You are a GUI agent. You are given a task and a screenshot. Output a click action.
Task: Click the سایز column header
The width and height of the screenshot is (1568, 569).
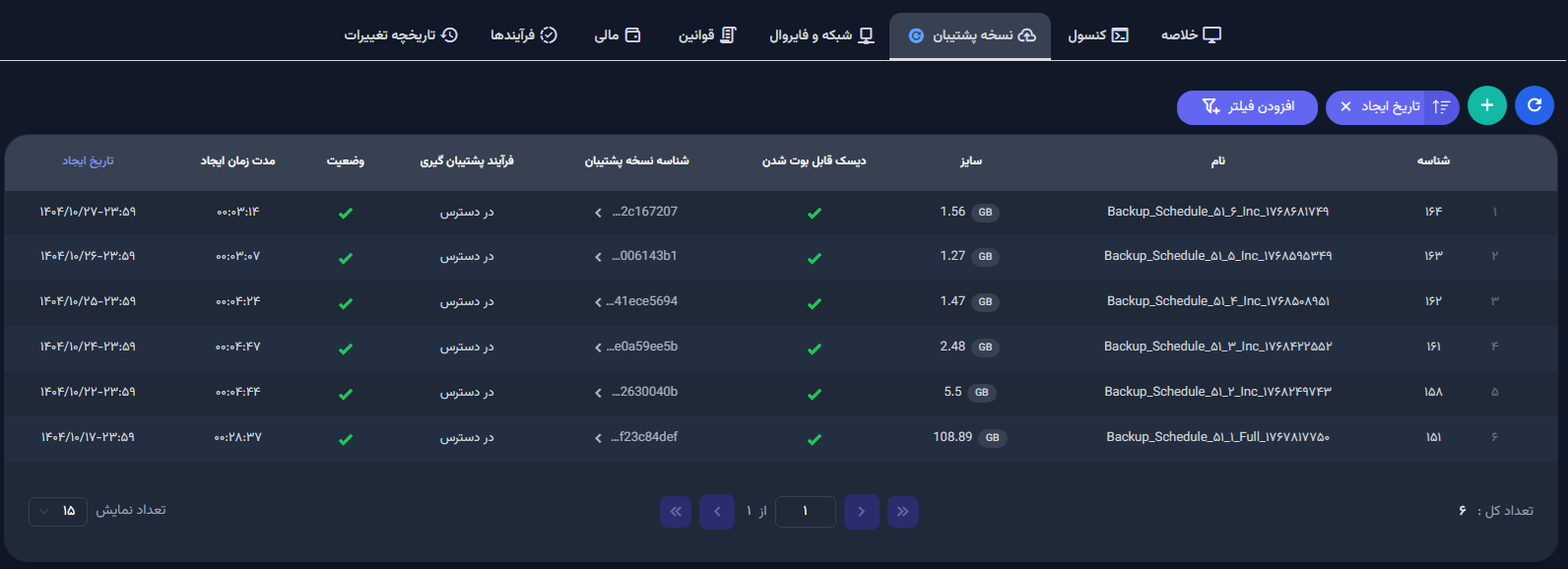tap(971, 160)
